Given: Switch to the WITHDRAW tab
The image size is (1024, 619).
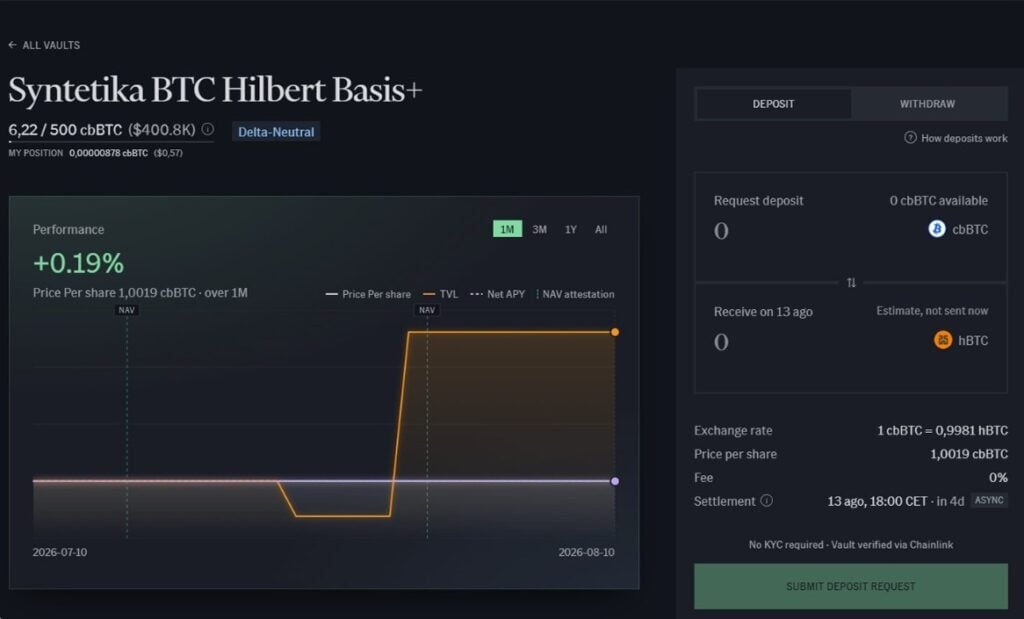Looking at the screenshot, I should click(x=927, y=104).
